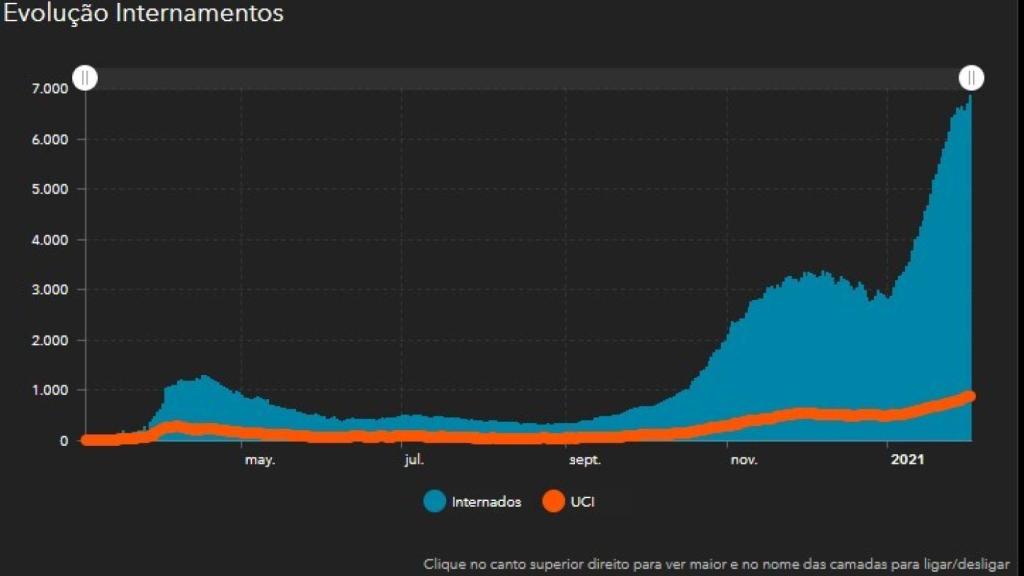Select the right time-range slider handle
Screen dimensions: 1024x576
tap(972, 77)
